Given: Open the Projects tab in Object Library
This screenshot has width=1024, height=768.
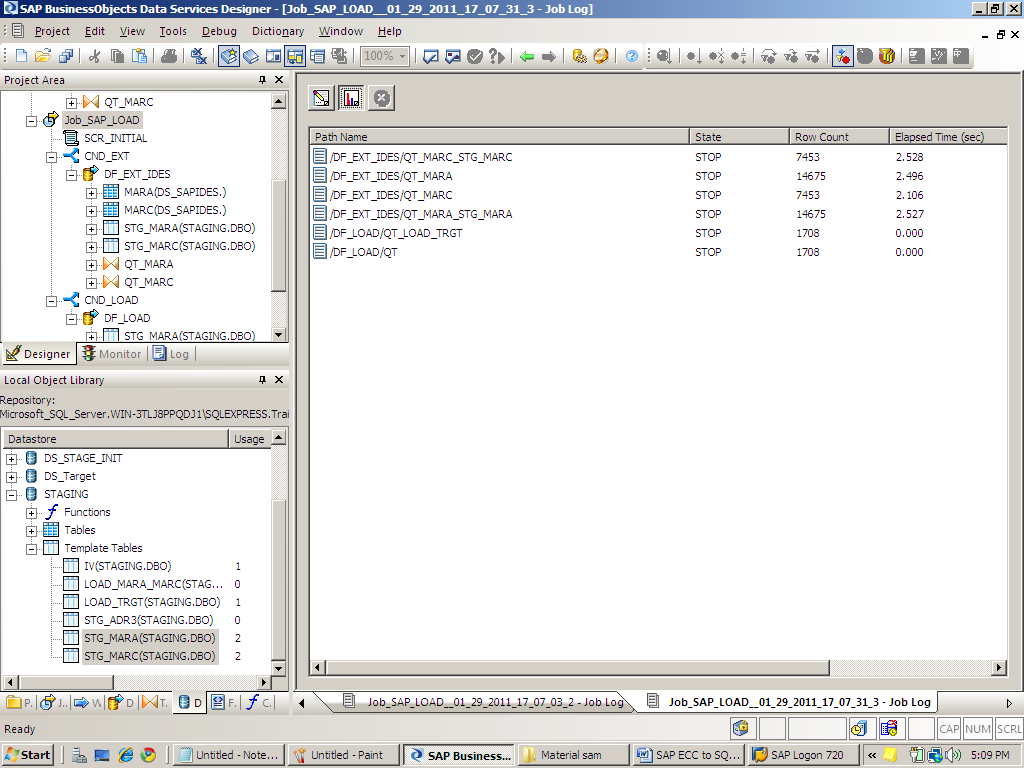Looking at the screenshot, I should coord(18,703).
